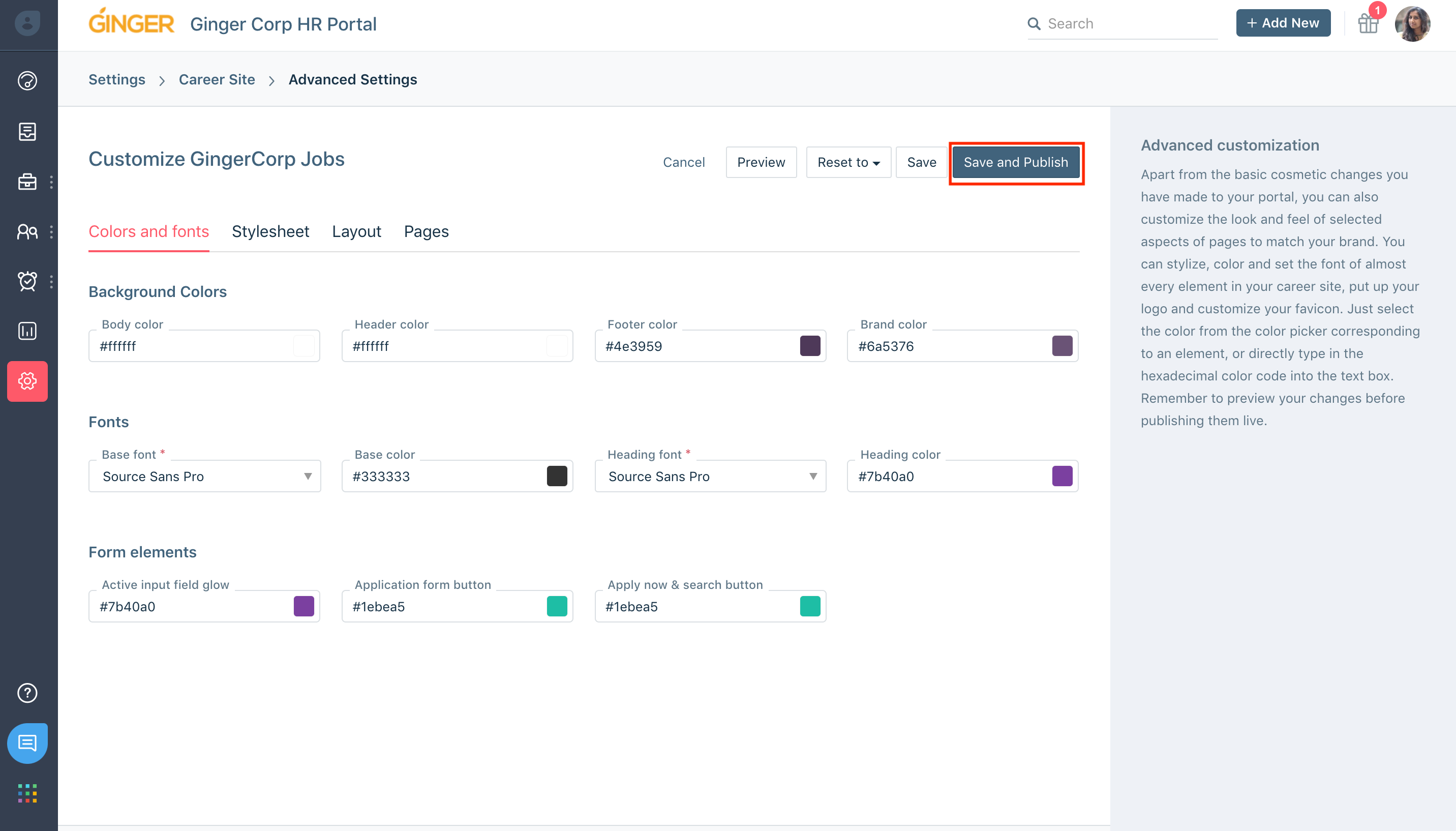Open the Base font dropdown
The height and width of the screenshot is (831, 1456).
click(205, 476)
